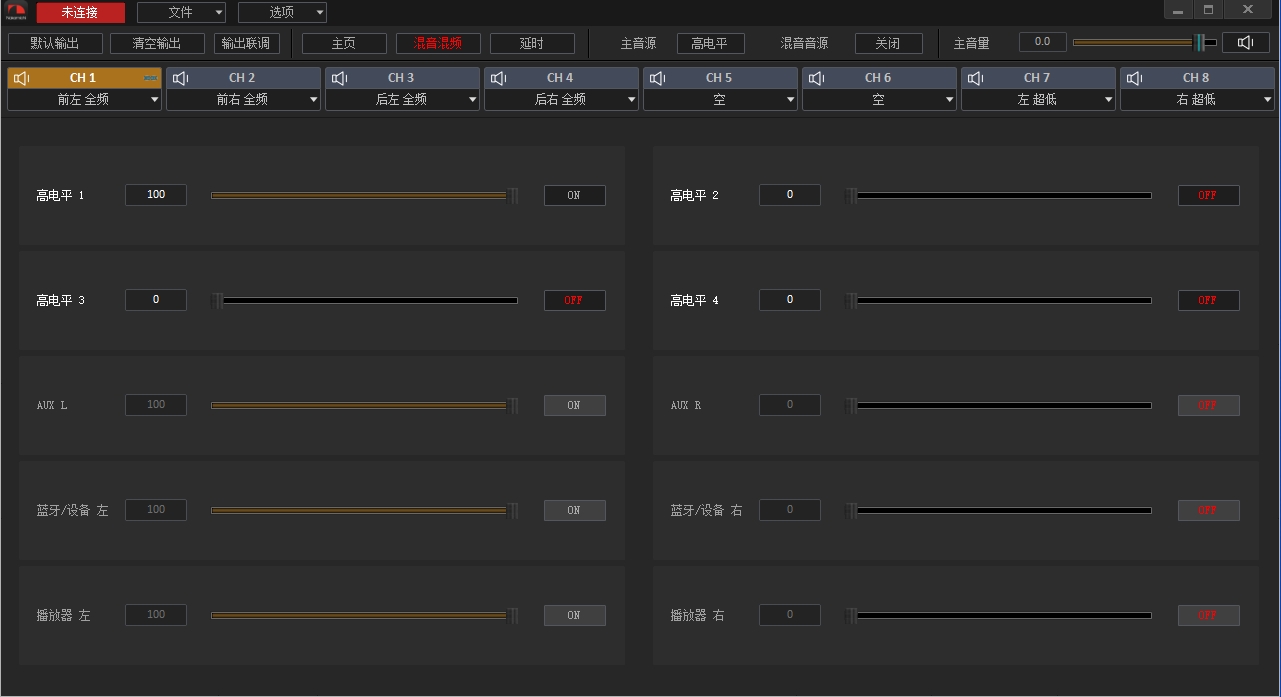
Task: Toggle the CH 8 speaker icon
Action: point(1135,78)
